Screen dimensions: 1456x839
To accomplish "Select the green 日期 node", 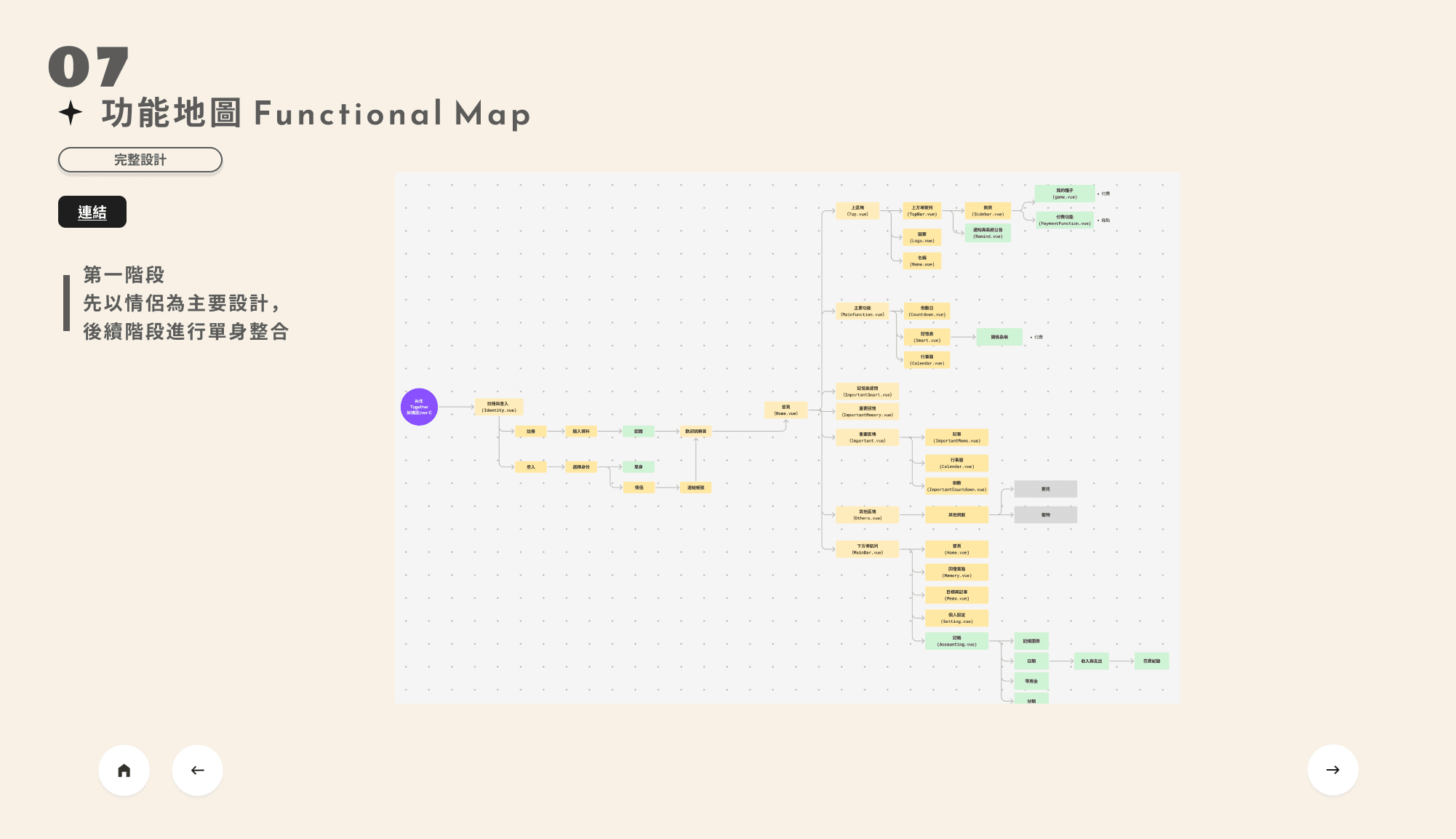I will click(1031, 661).
